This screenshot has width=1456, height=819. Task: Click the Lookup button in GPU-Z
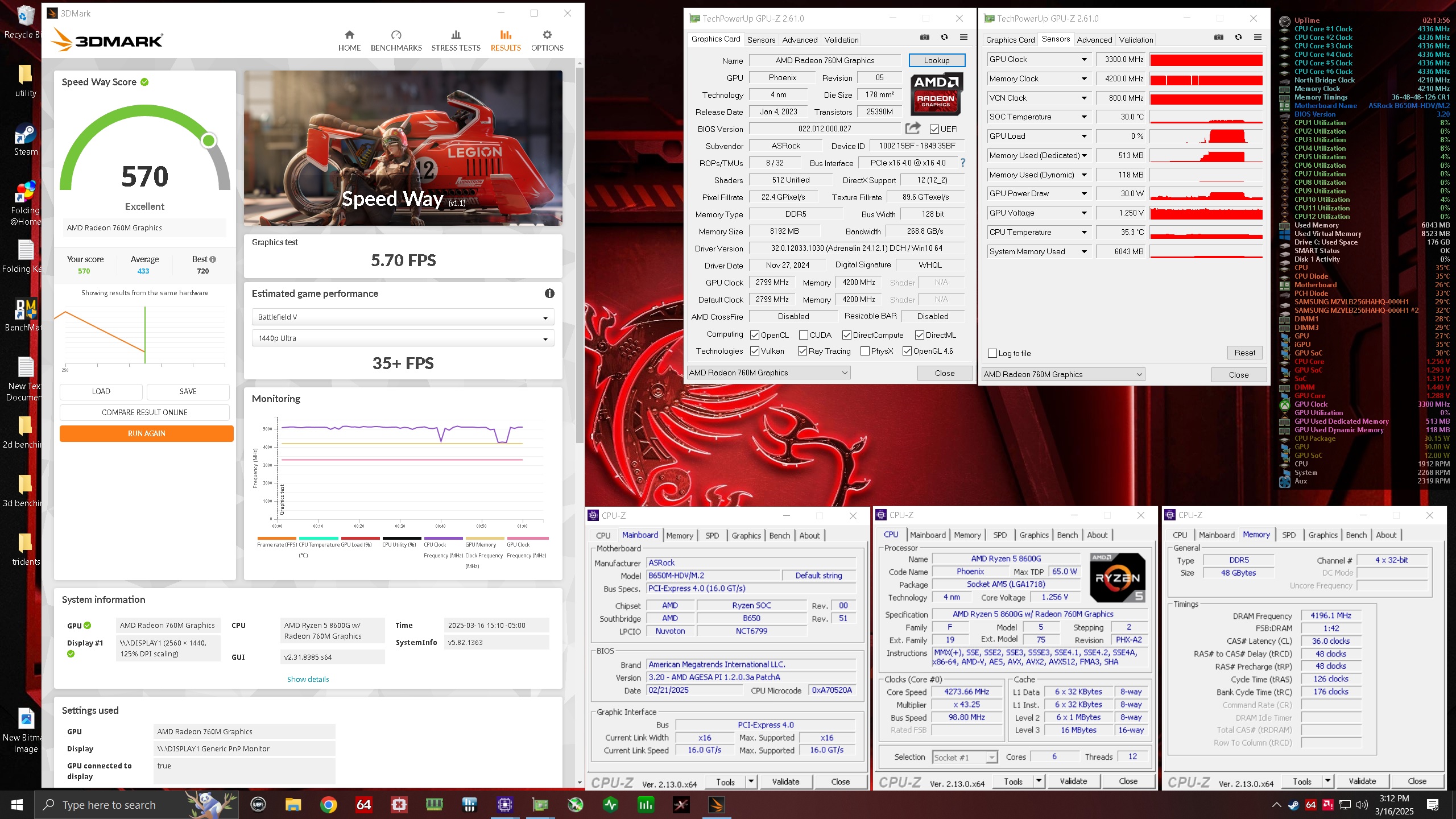936,60
